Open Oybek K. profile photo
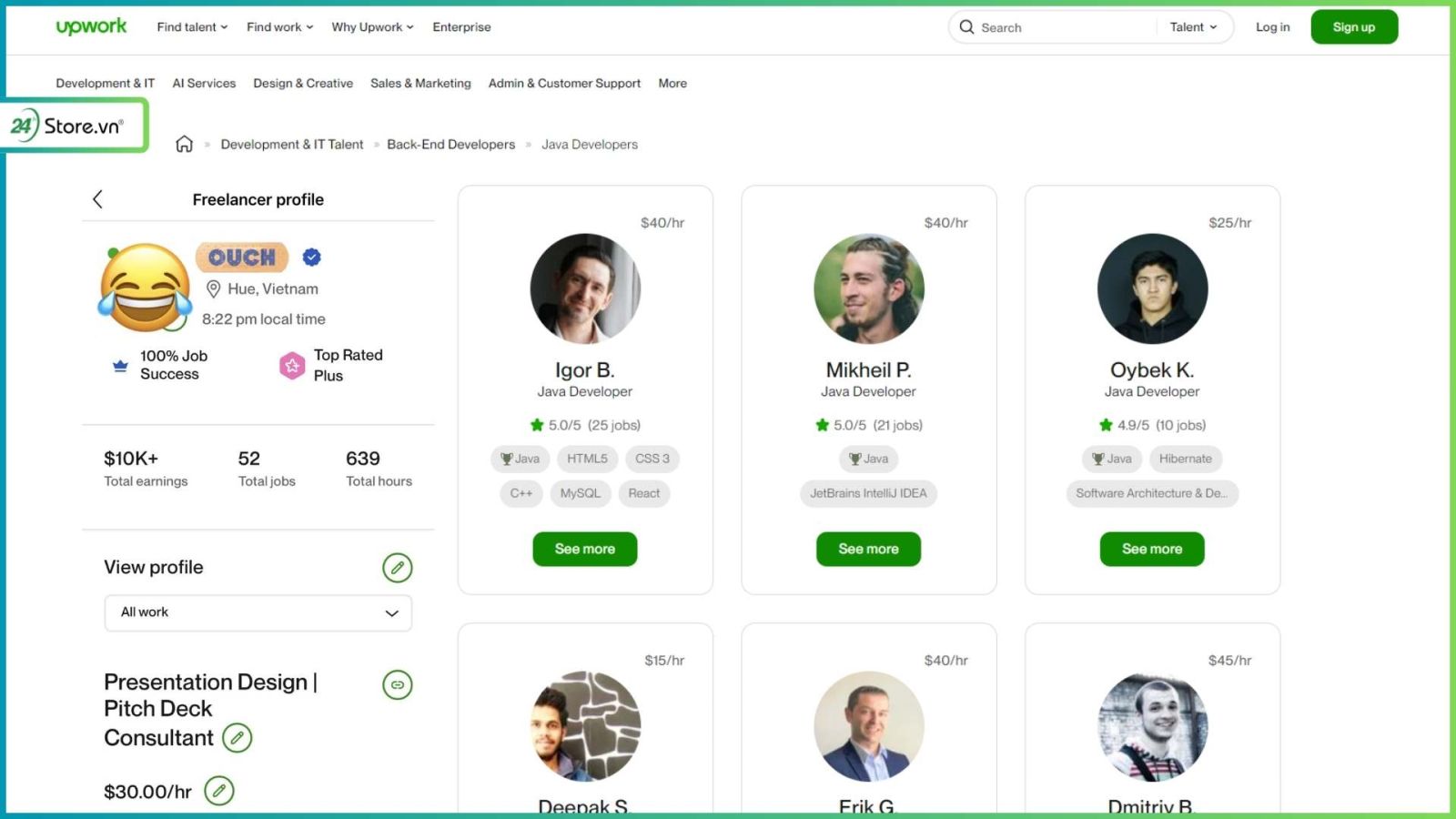This screenshot has height=819, width=1456. (1152, 288)
